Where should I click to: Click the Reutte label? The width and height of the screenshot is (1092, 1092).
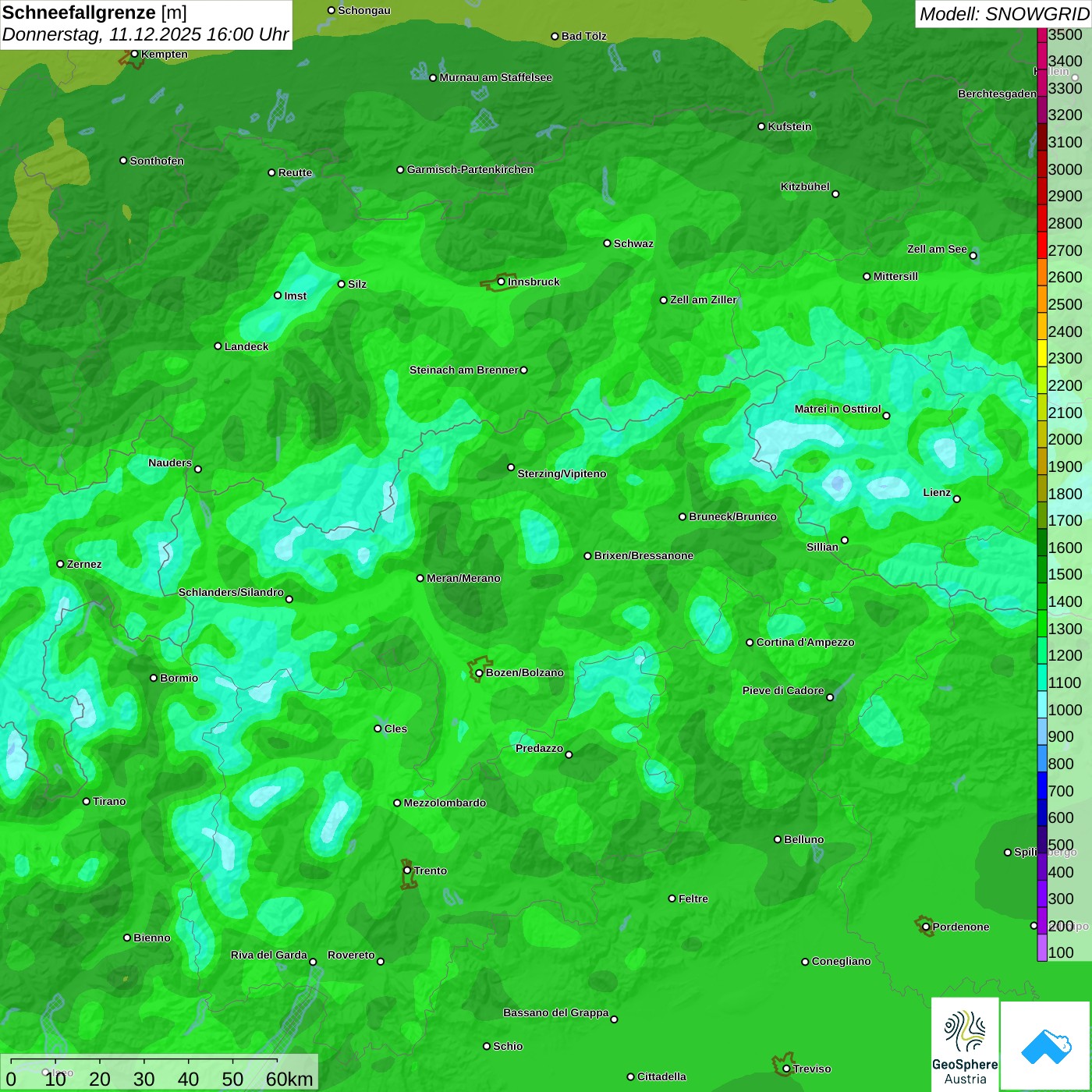[x=295, y=172]
